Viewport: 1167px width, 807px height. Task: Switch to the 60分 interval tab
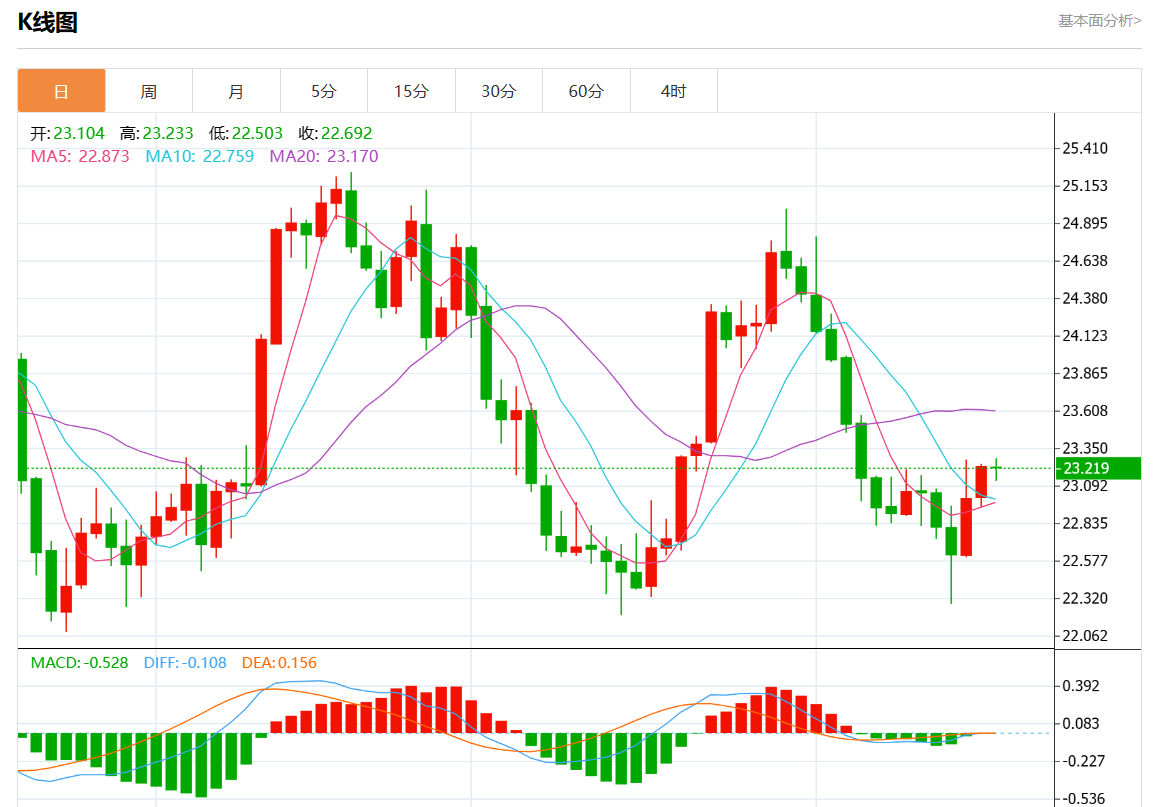click(x=586, y=91)
